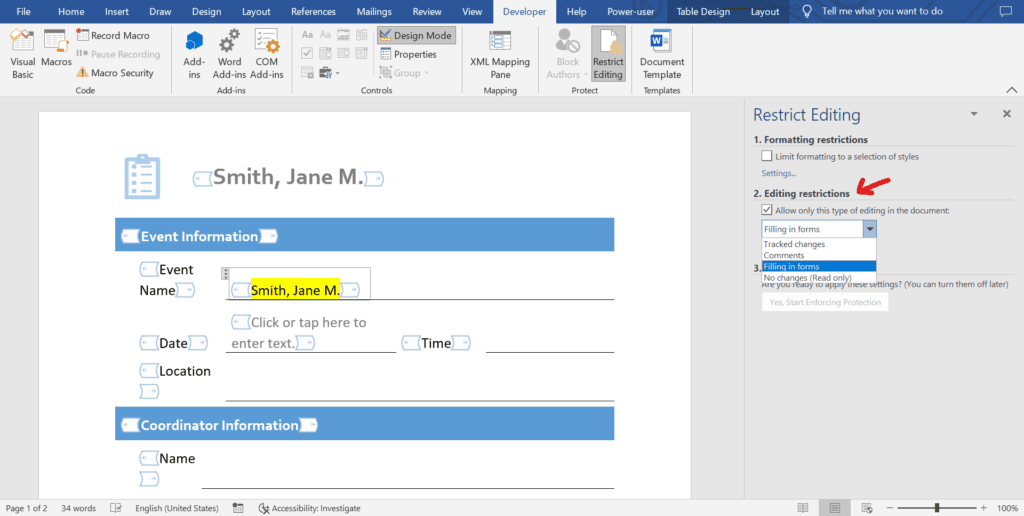Check Limit formatting to a selection of styles
The width and height of the screenshot is (1024, 516).
pos(767,157)
